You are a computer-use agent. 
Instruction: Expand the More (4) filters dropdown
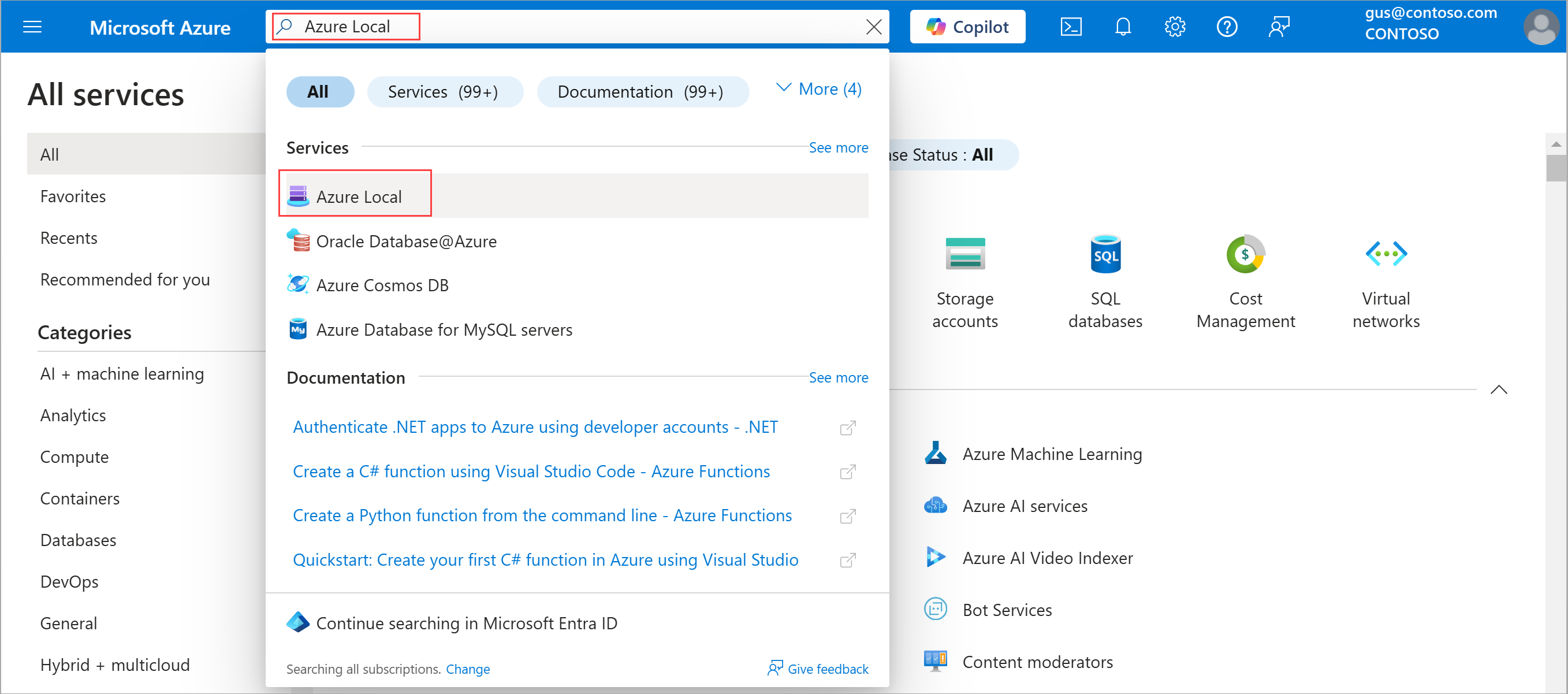(x=820, y=90)
